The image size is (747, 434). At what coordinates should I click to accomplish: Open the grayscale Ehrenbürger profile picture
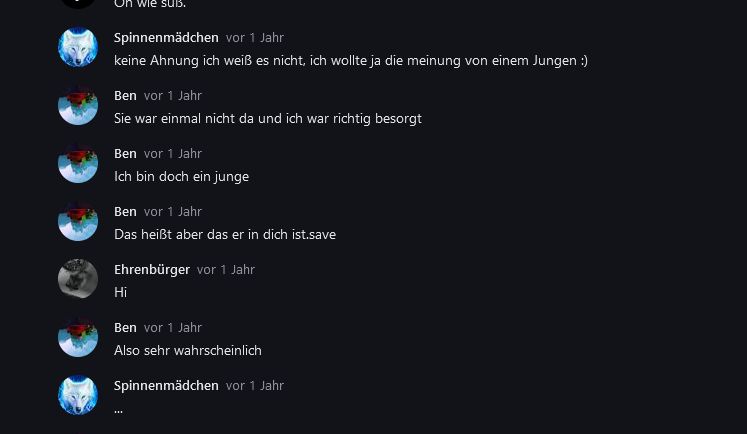[78, 279]
